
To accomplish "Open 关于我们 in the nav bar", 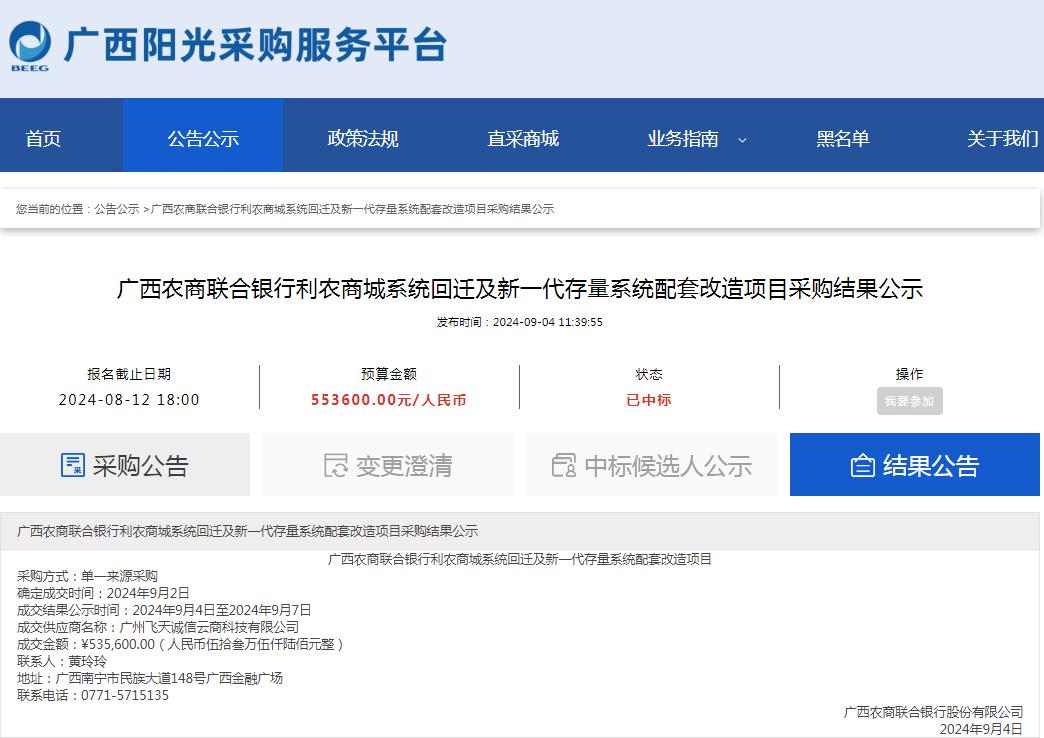I will pyautogui.click(x=1003, y=139).
